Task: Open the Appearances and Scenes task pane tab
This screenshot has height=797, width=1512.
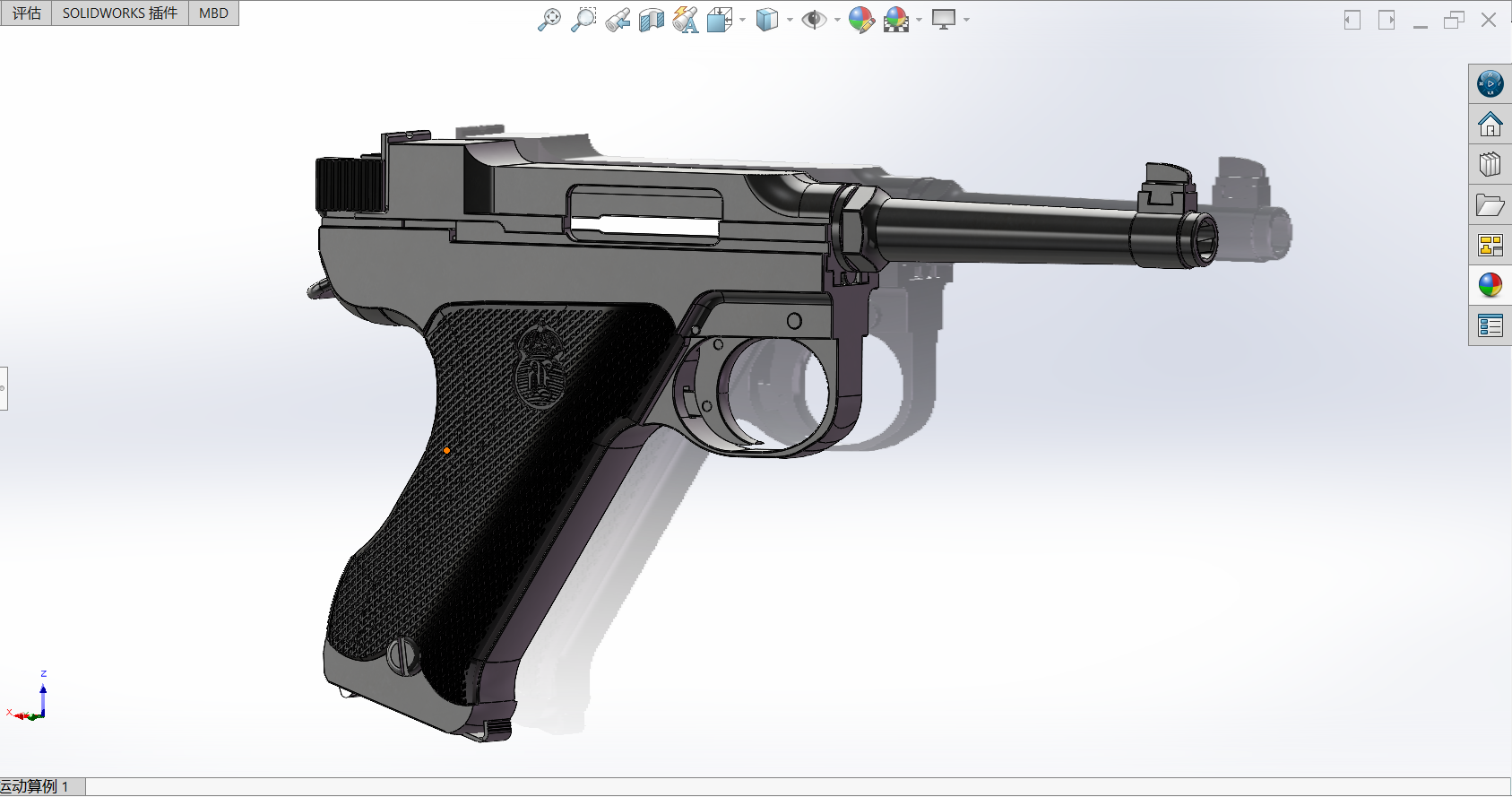Action: pos(1490,286)
